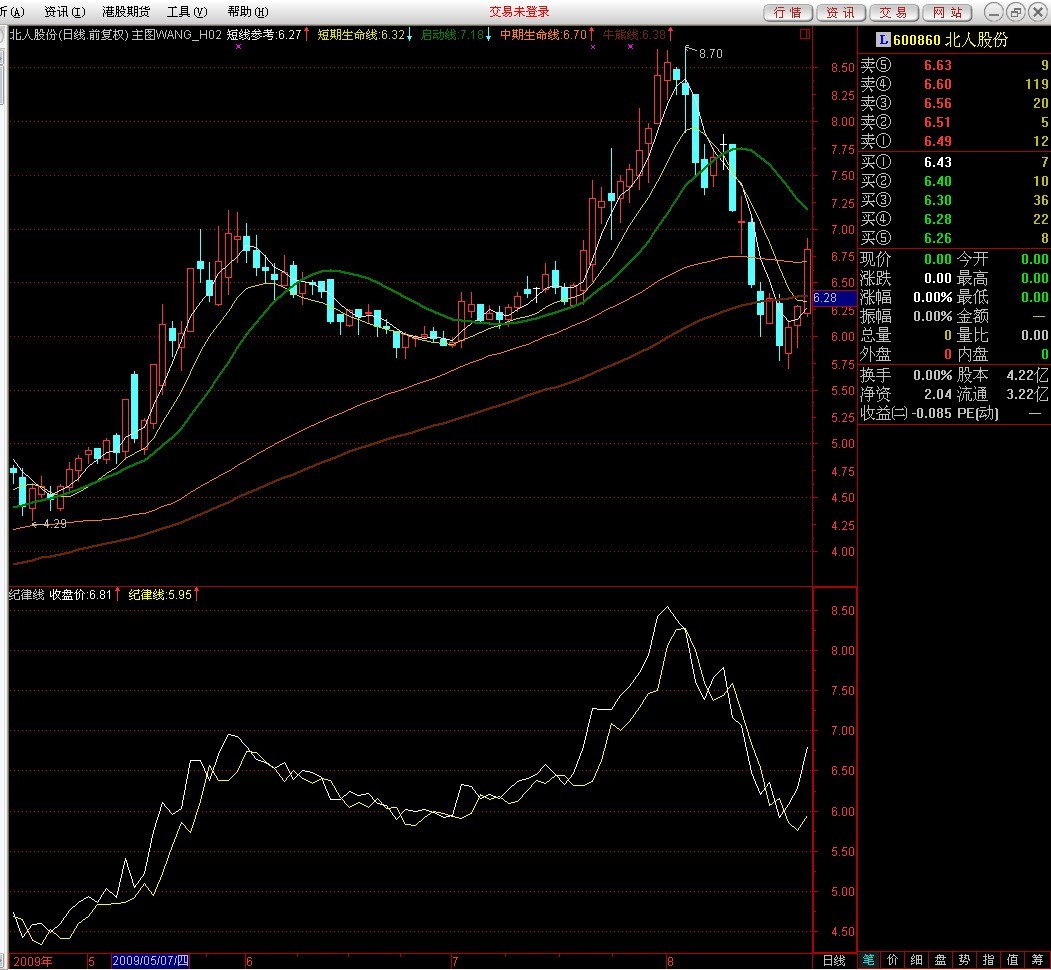Open the 港股期货 menu
The width and height of the screenshot is (1051, 970).
[126, 12]
